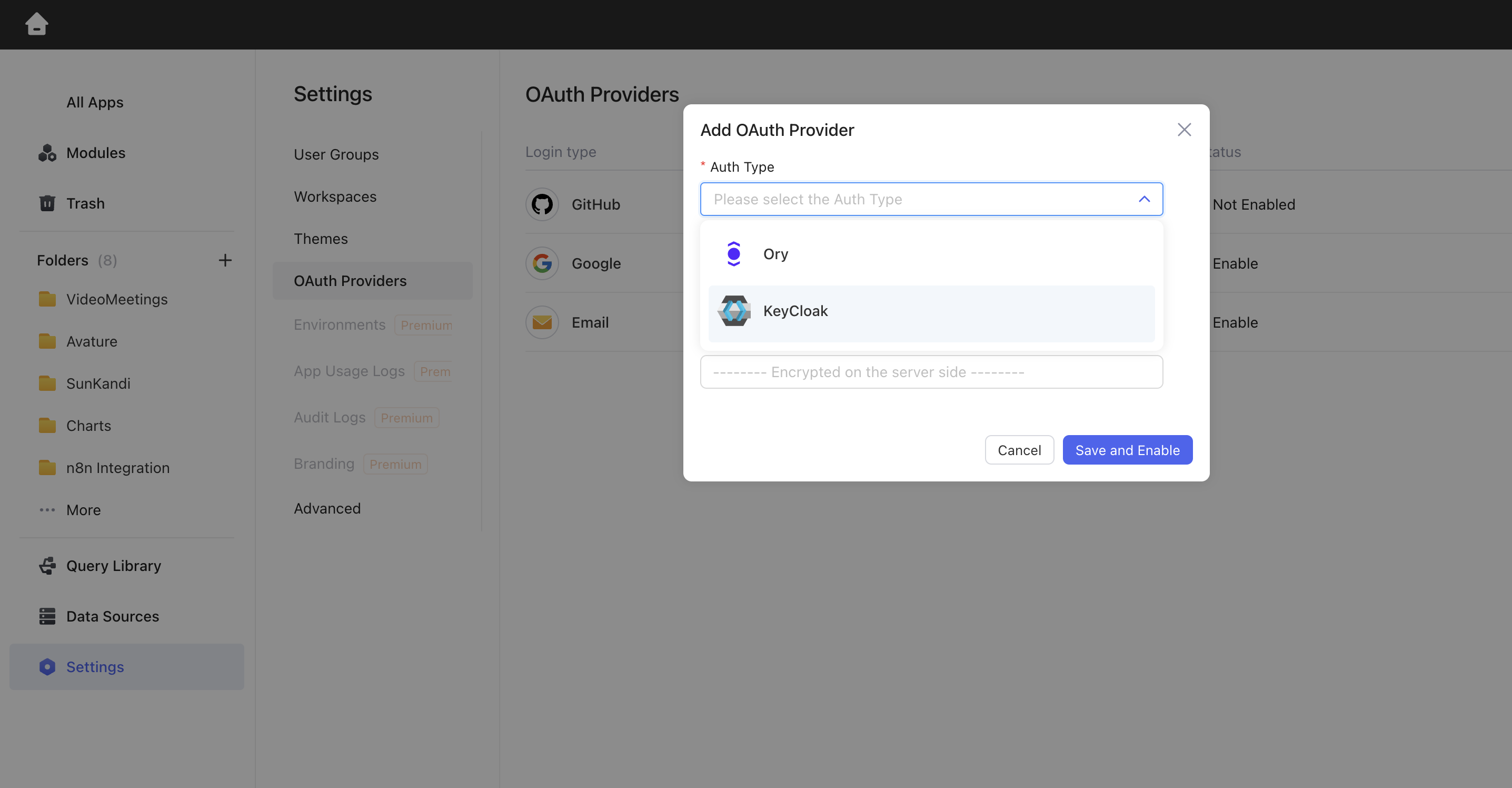Click the Query Library icon
This screenshot has height=788, width=1512.
pos(47,566)
